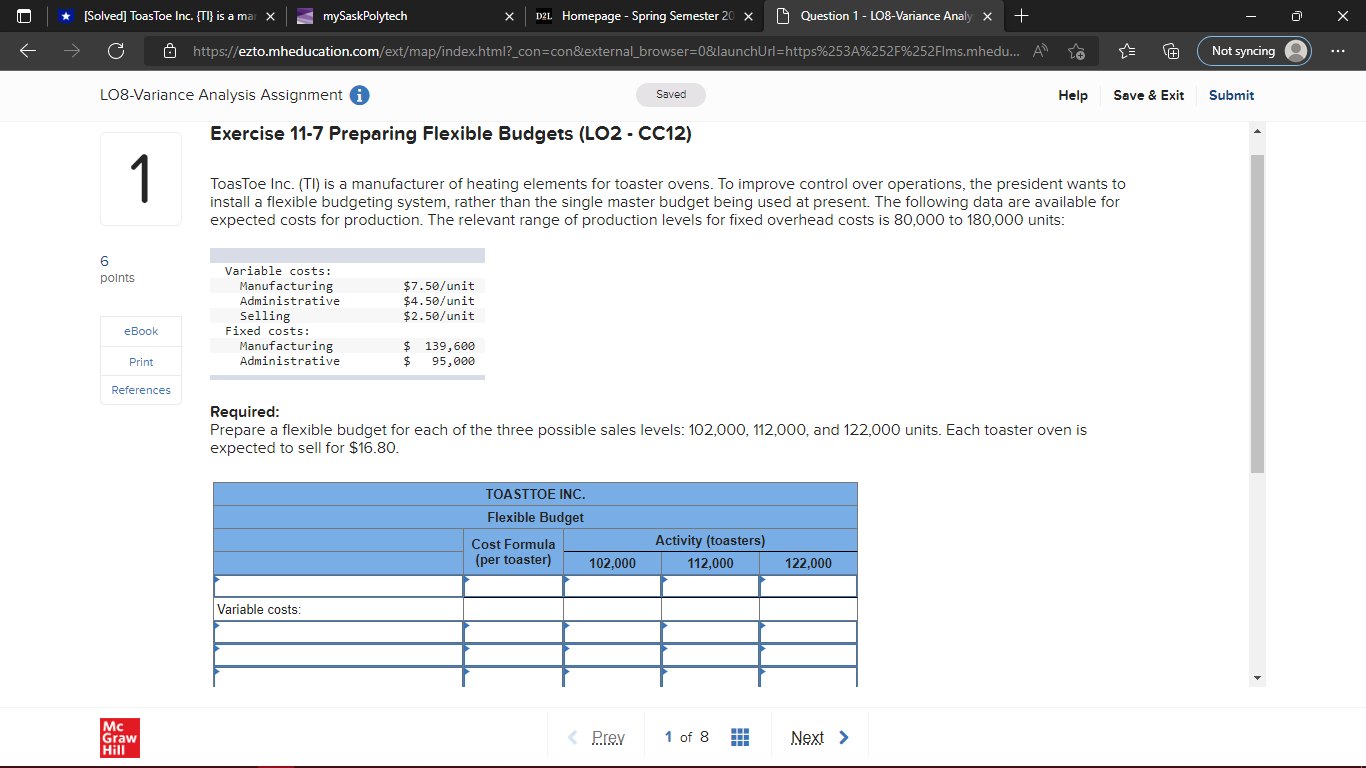
Task: Open first row label dropdown above Variable costs
Action: 338,586
